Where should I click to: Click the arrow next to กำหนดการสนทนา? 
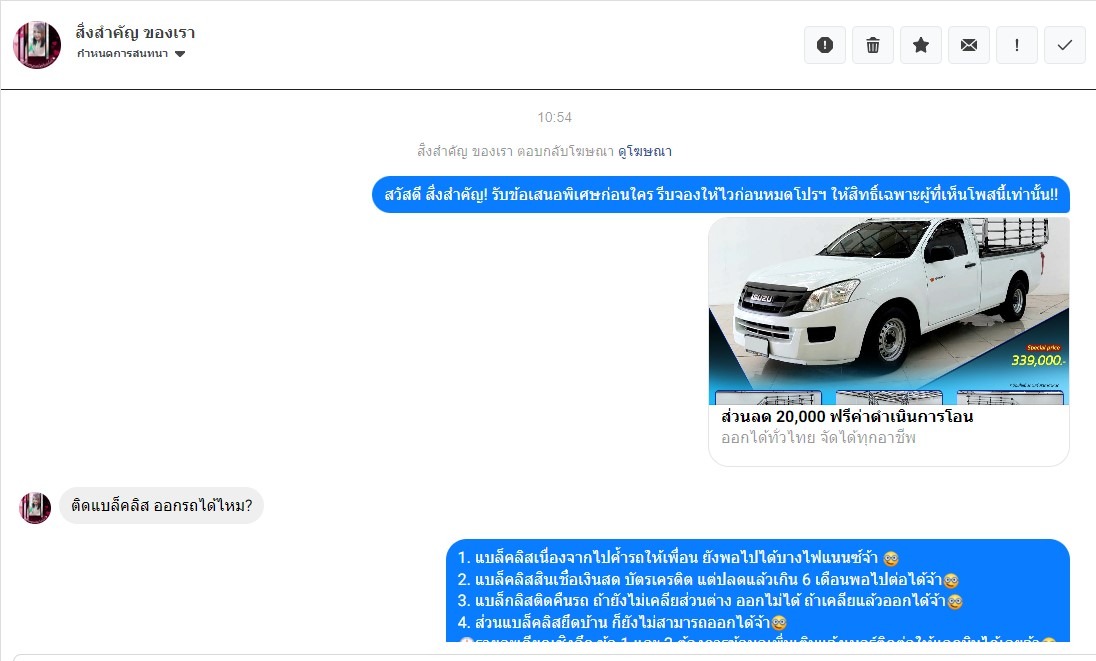coord(180,54)
